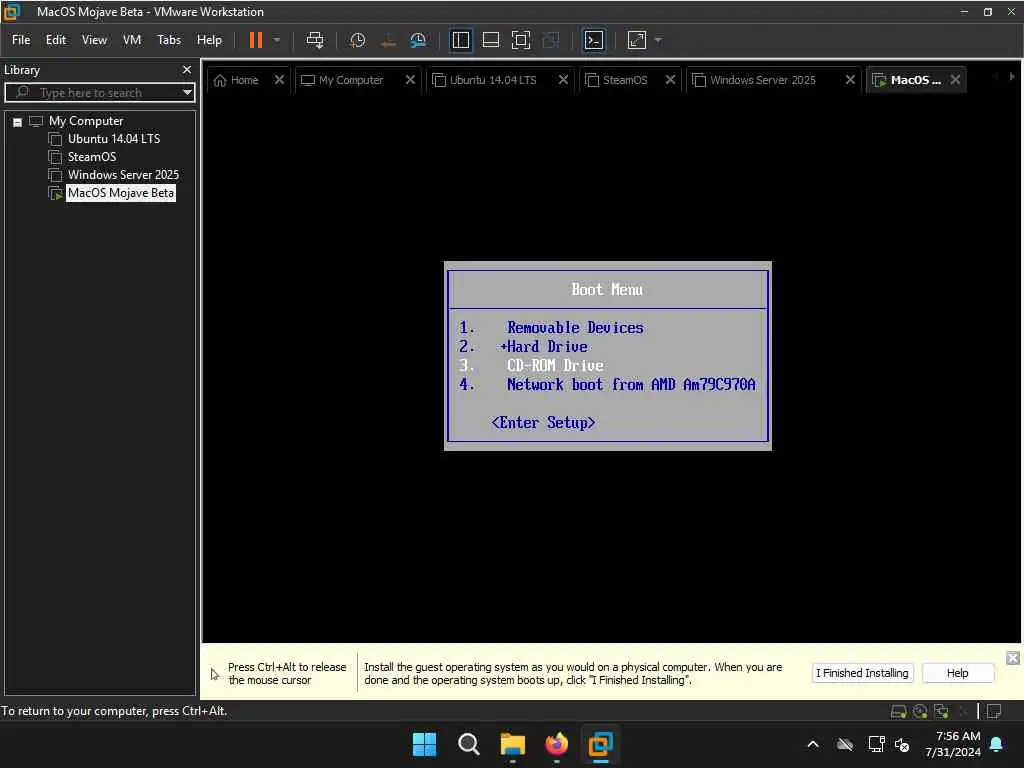Close the MacOS tab
Image resolution: width=1024 pixels, height=768 pixels.
pos(955,80)
